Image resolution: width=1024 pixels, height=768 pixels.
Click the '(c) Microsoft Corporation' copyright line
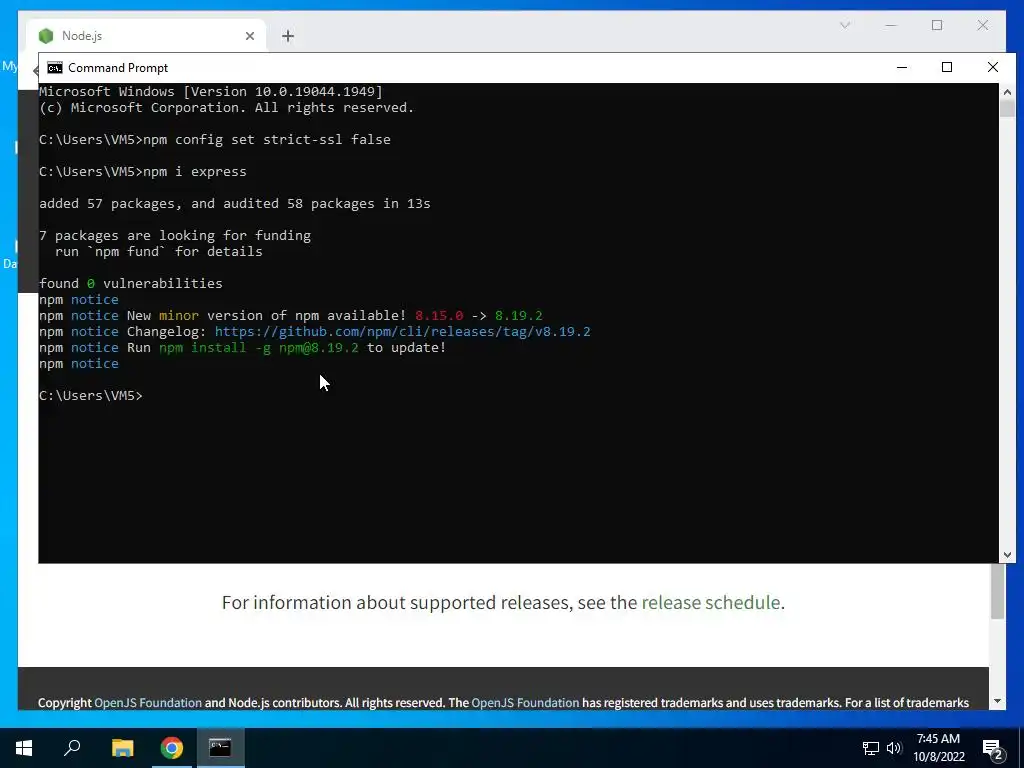click(227, 108)
